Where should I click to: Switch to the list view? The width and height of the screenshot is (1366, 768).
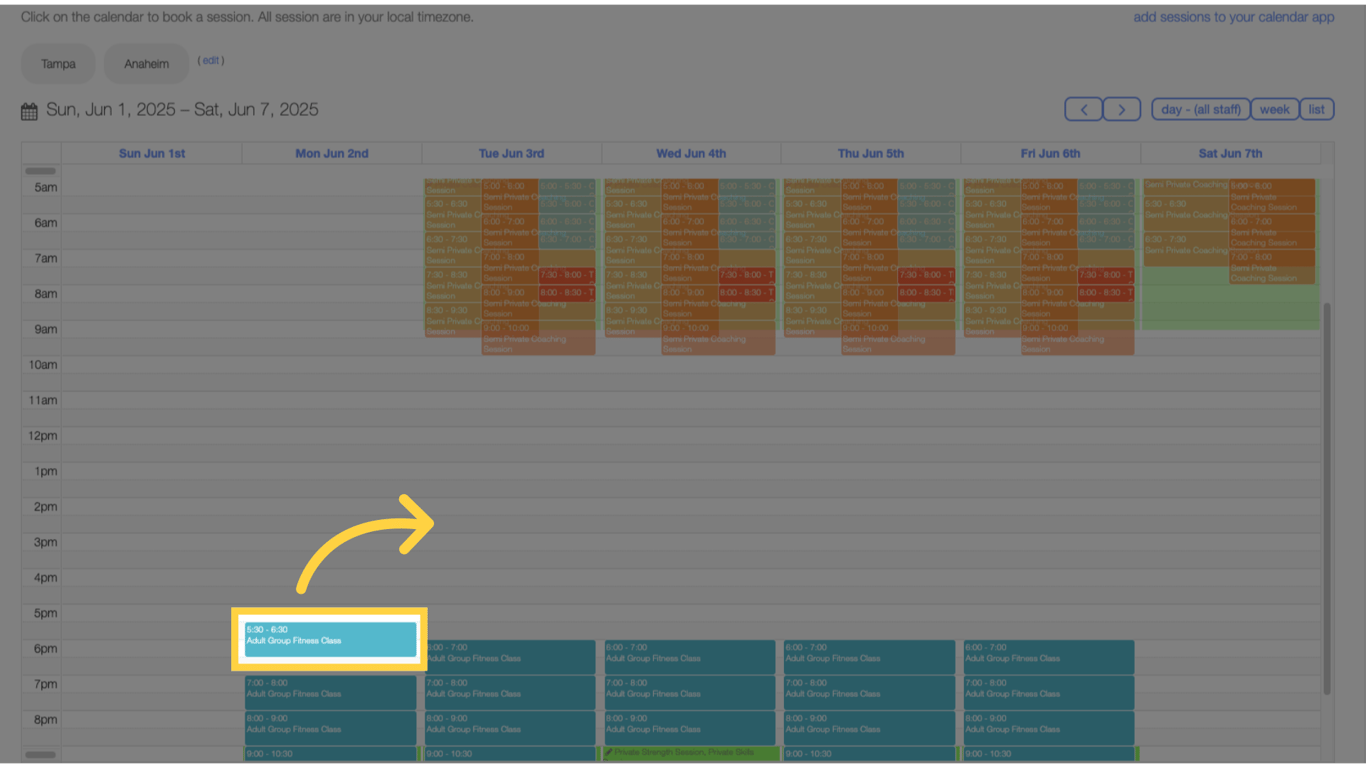[x=1317, y=108]
